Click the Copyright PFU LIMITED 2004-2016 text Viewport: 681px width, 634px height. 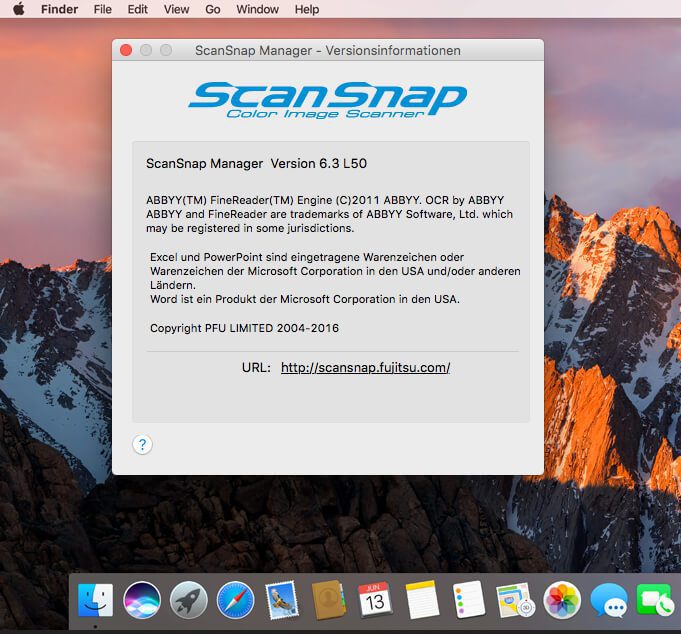coord(244,328)
